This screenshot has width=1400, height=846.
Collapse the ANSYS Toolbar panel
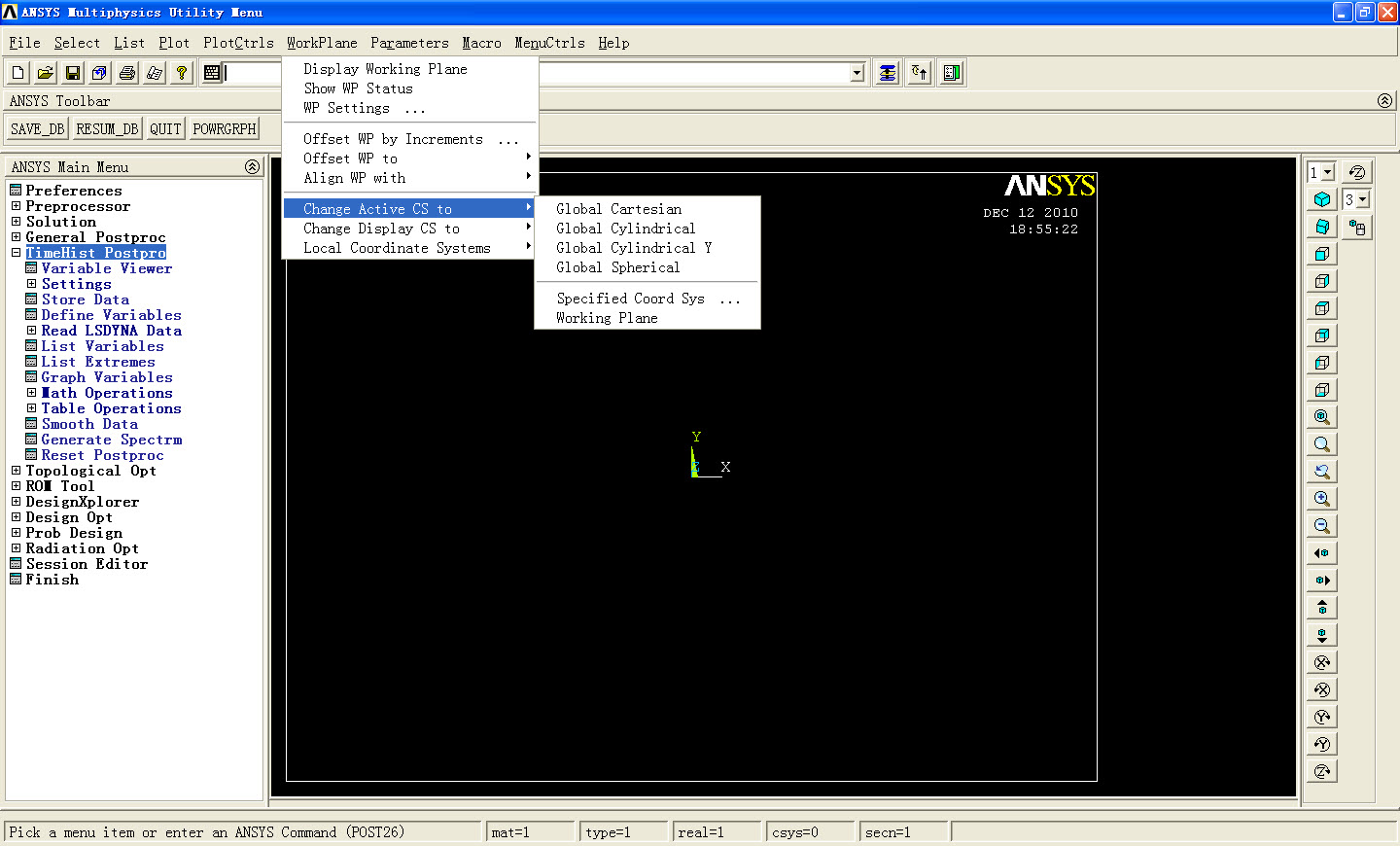coord(1384,101)
